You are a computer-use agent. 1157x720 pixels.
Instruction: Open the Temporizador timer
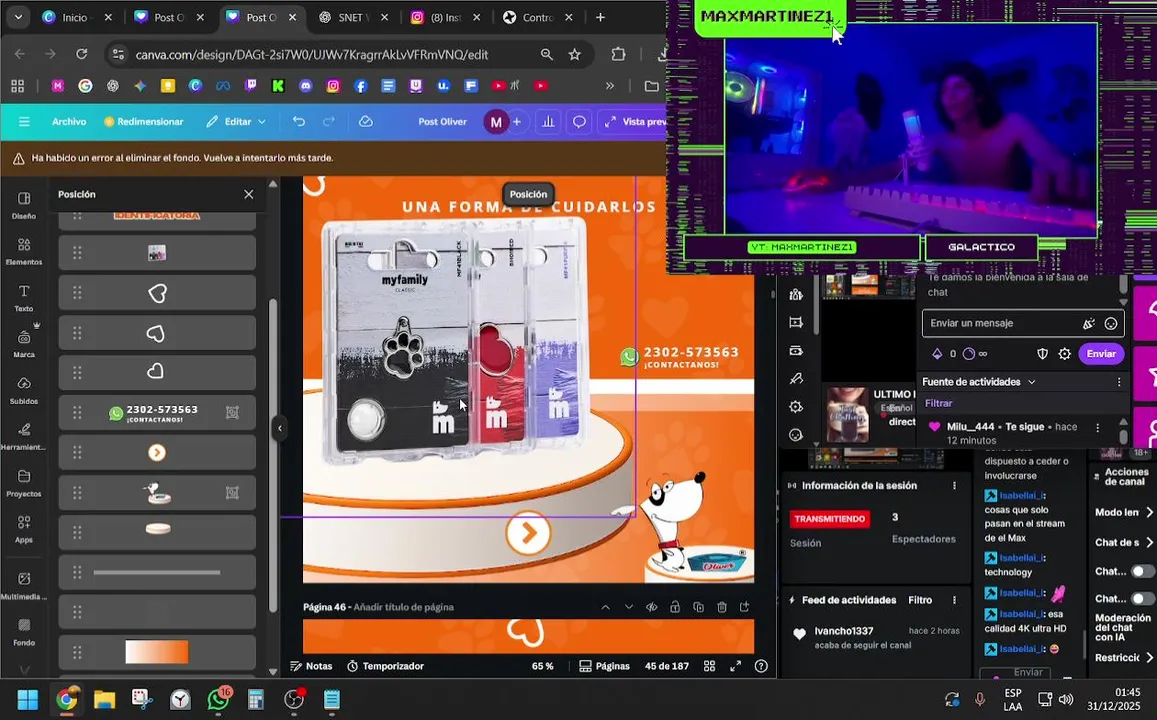[385, 666]
